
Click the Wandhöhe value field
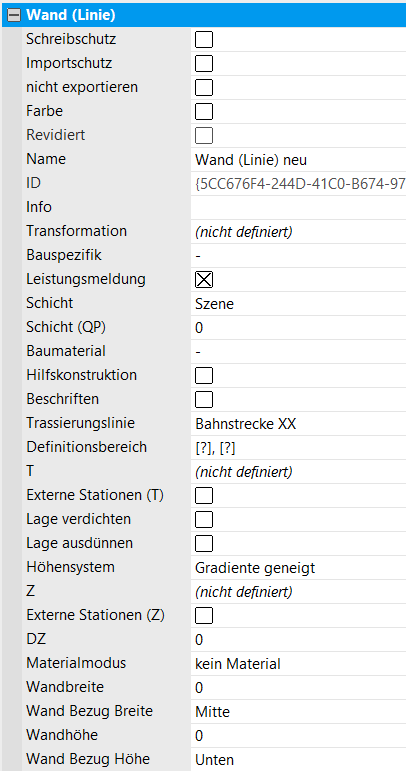pos(298,736)
